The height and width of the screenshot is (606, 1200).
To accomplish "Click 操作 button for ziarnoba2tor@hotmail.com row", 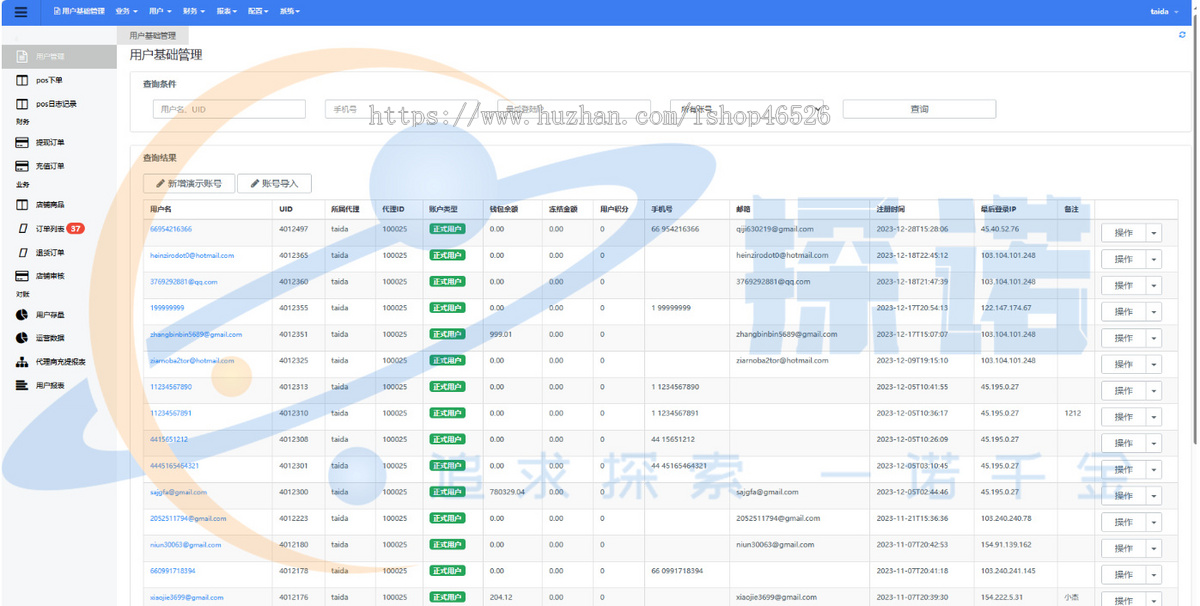I will tap(1123, 364).
